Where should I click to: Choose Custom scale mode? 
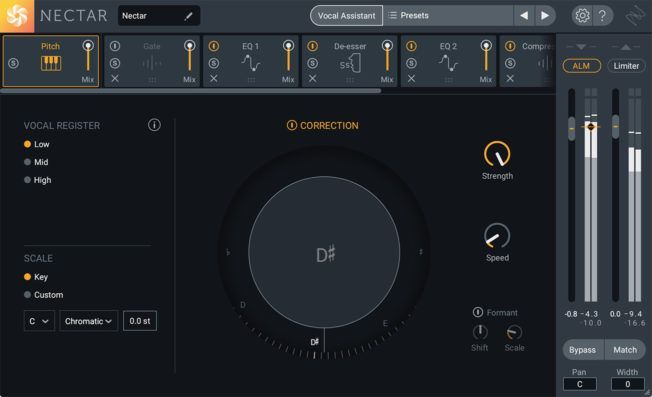point(44,295)
